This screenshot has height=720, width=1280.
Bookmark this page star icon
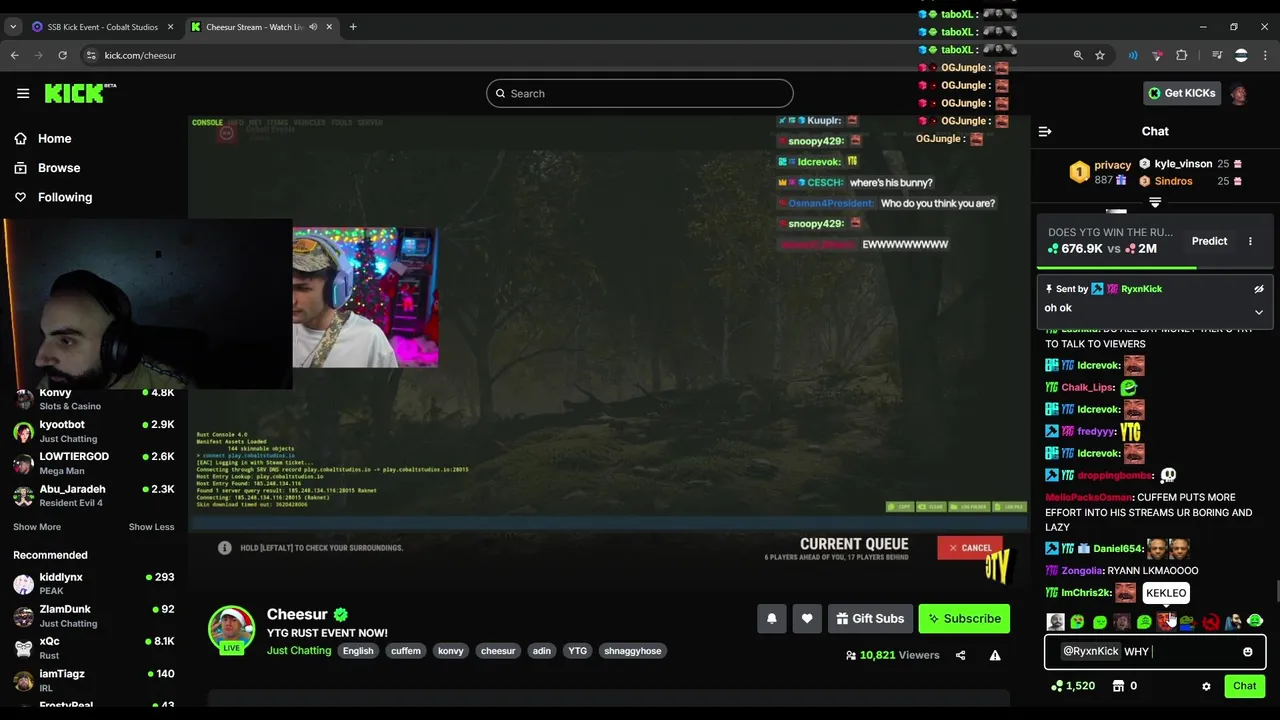(1100, 55)
